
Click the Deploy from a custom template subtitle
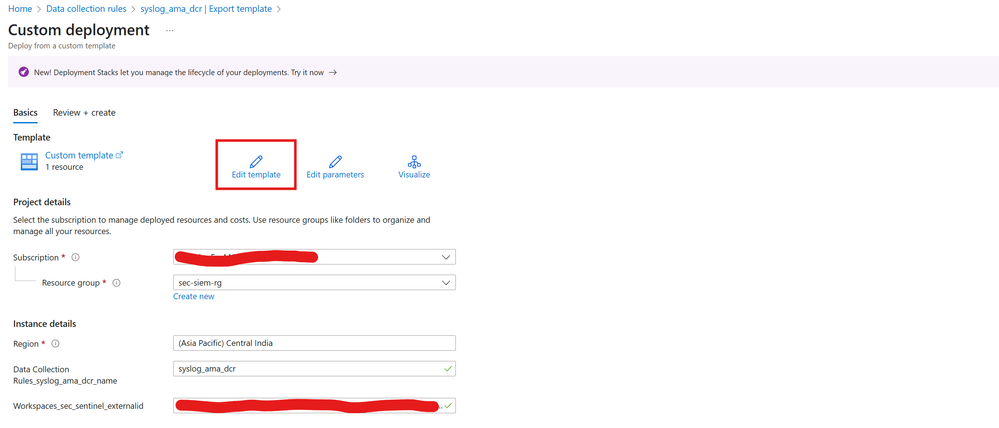coord(62,46)
